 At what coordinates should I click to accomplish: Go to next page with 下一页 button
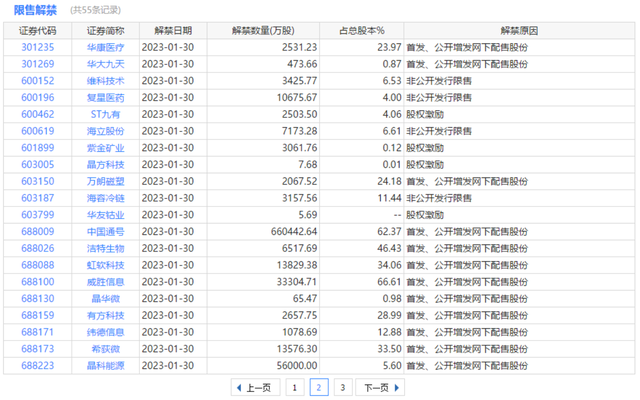(380, 387)
